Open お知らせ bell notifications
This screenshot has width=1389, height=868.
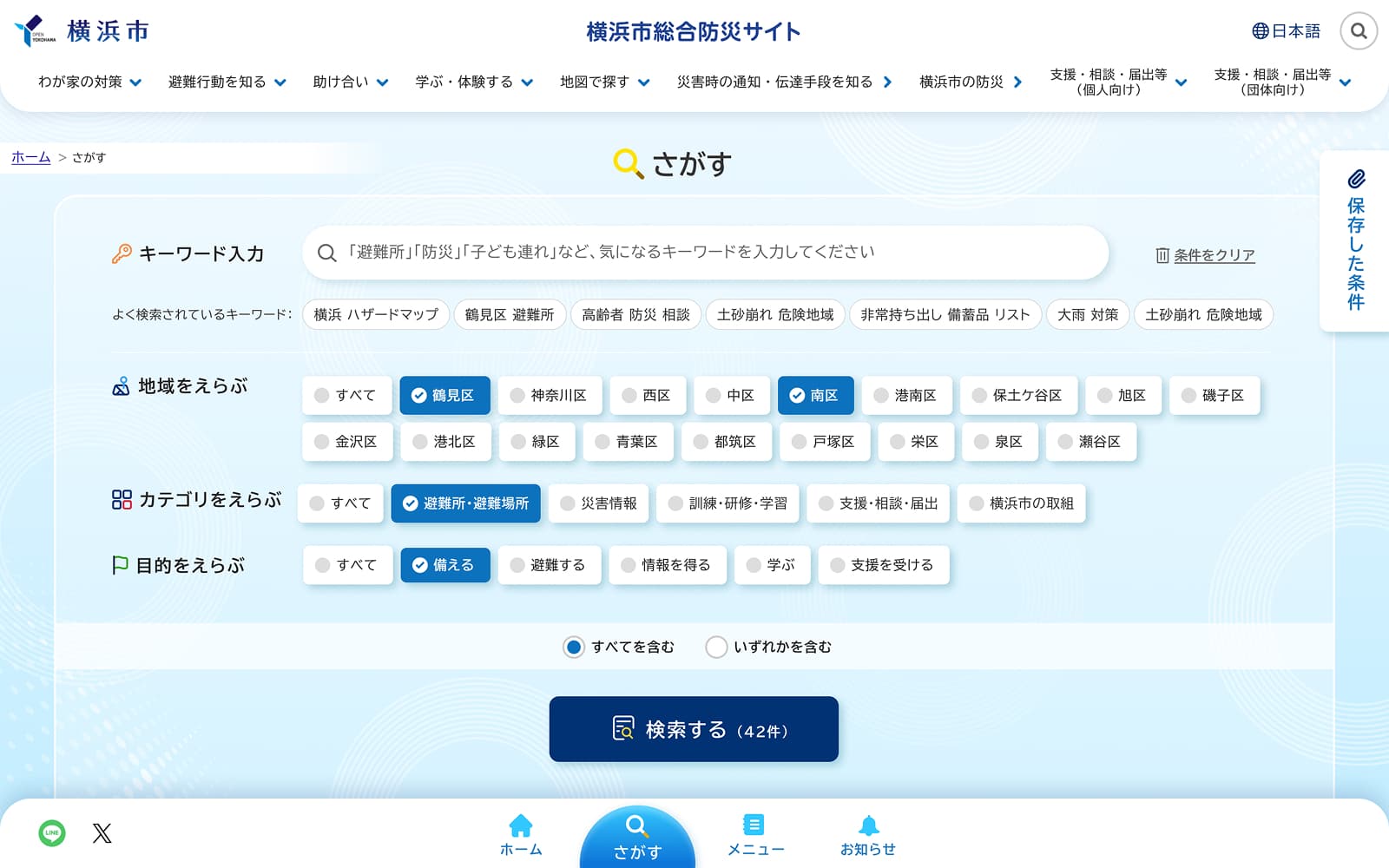pos(868,835)
